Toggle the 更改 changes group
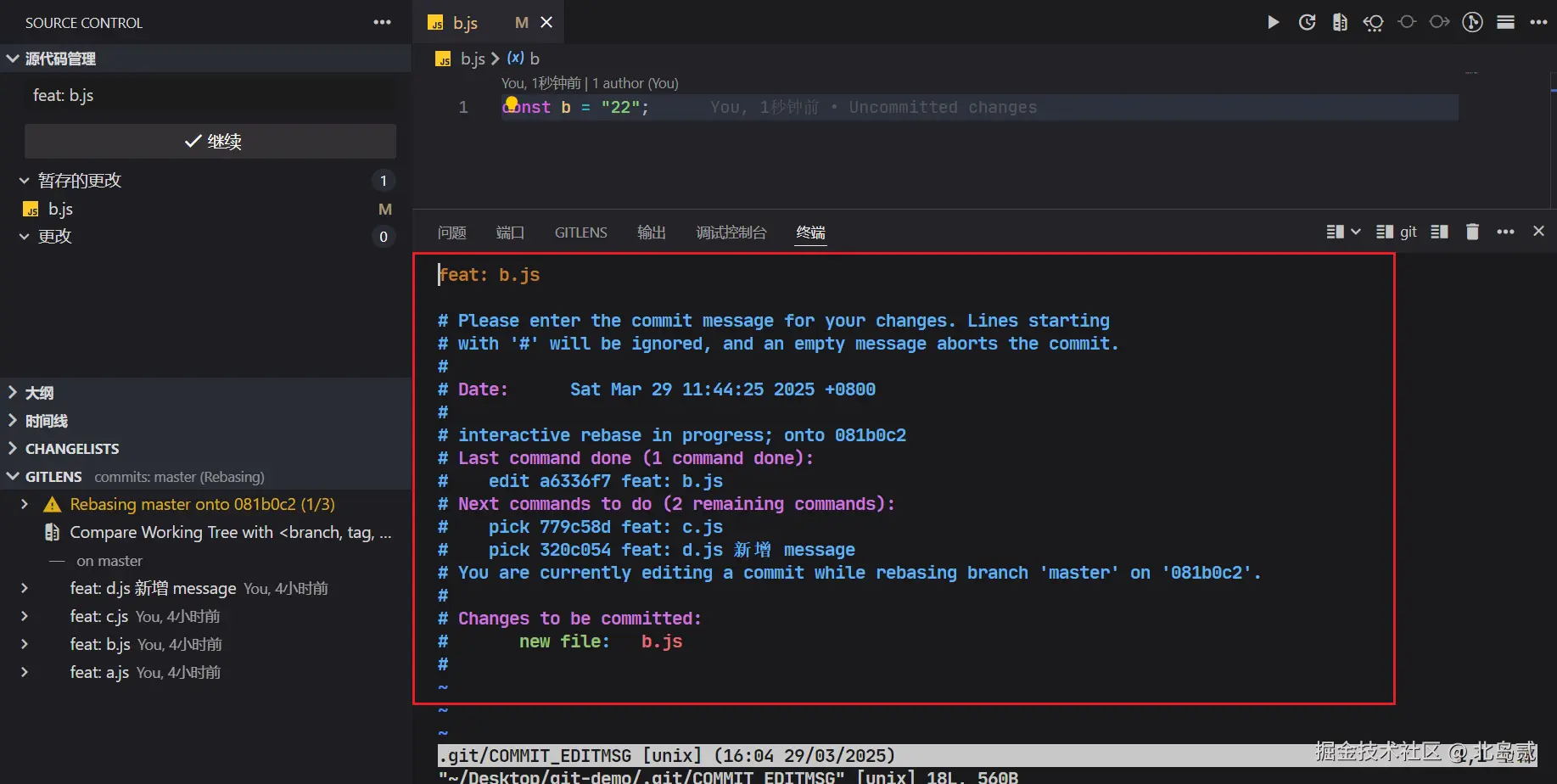The width and height of the screenshot is (1557, 784). pyautogui.click(x=54, y=236)
